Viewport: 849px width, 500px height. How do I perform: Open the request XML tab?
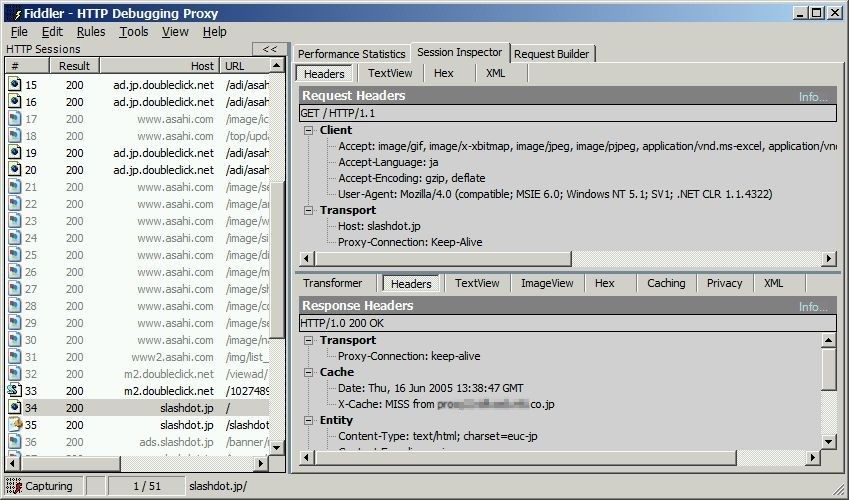click(x=495, y=73)
